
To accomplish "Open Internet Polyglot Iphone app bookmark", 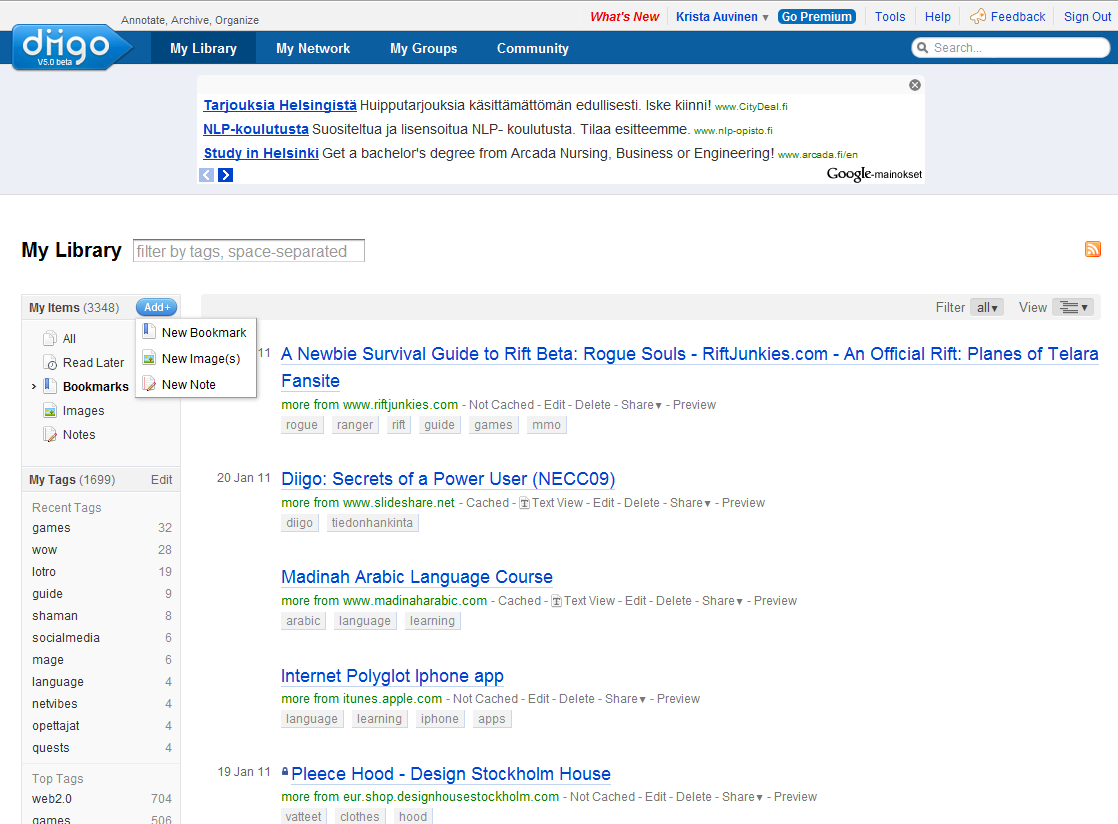I will pos(392,676).
